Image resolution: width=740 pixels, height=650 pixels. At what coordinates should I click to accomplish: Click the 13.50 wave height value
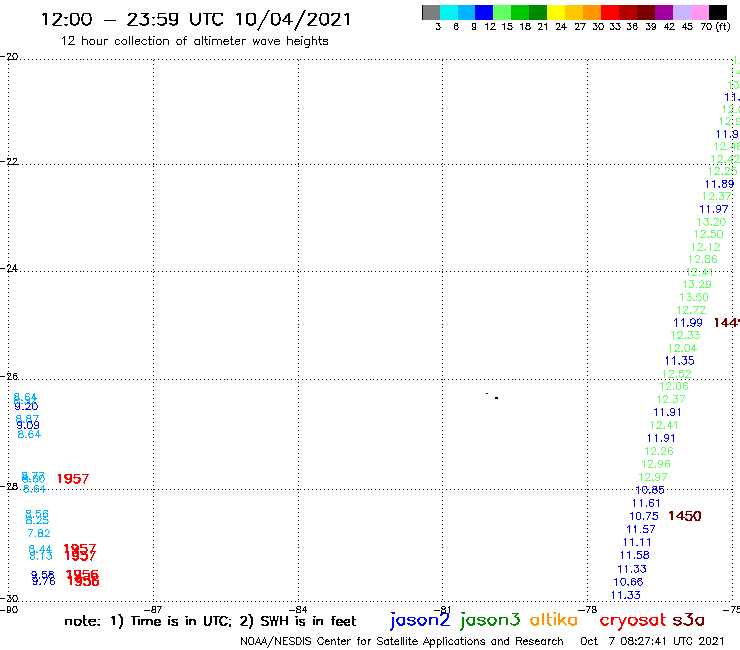point(694,297)
